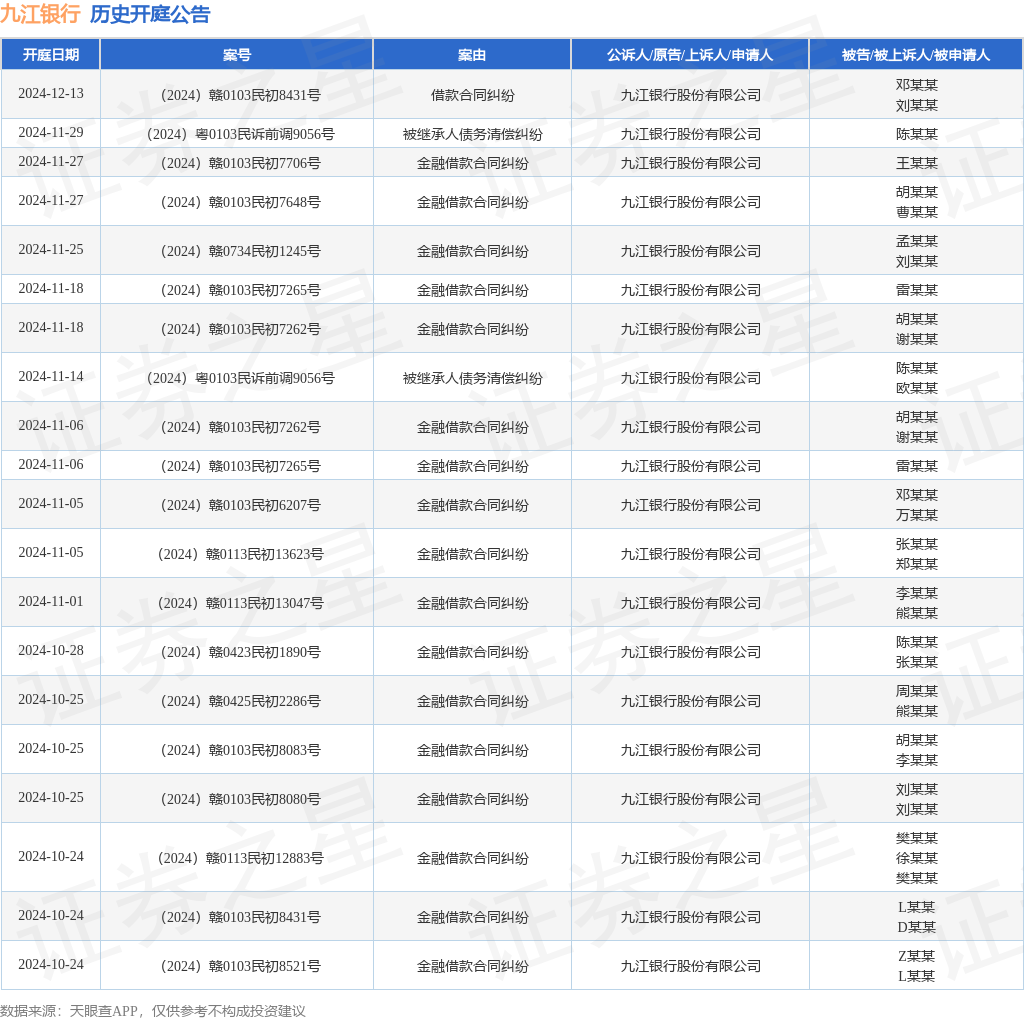1024x1020 pixels.
Task: Click 被继承人债务清偿纠纷 in the 2024-11-29 row
Action: [473, 135]
